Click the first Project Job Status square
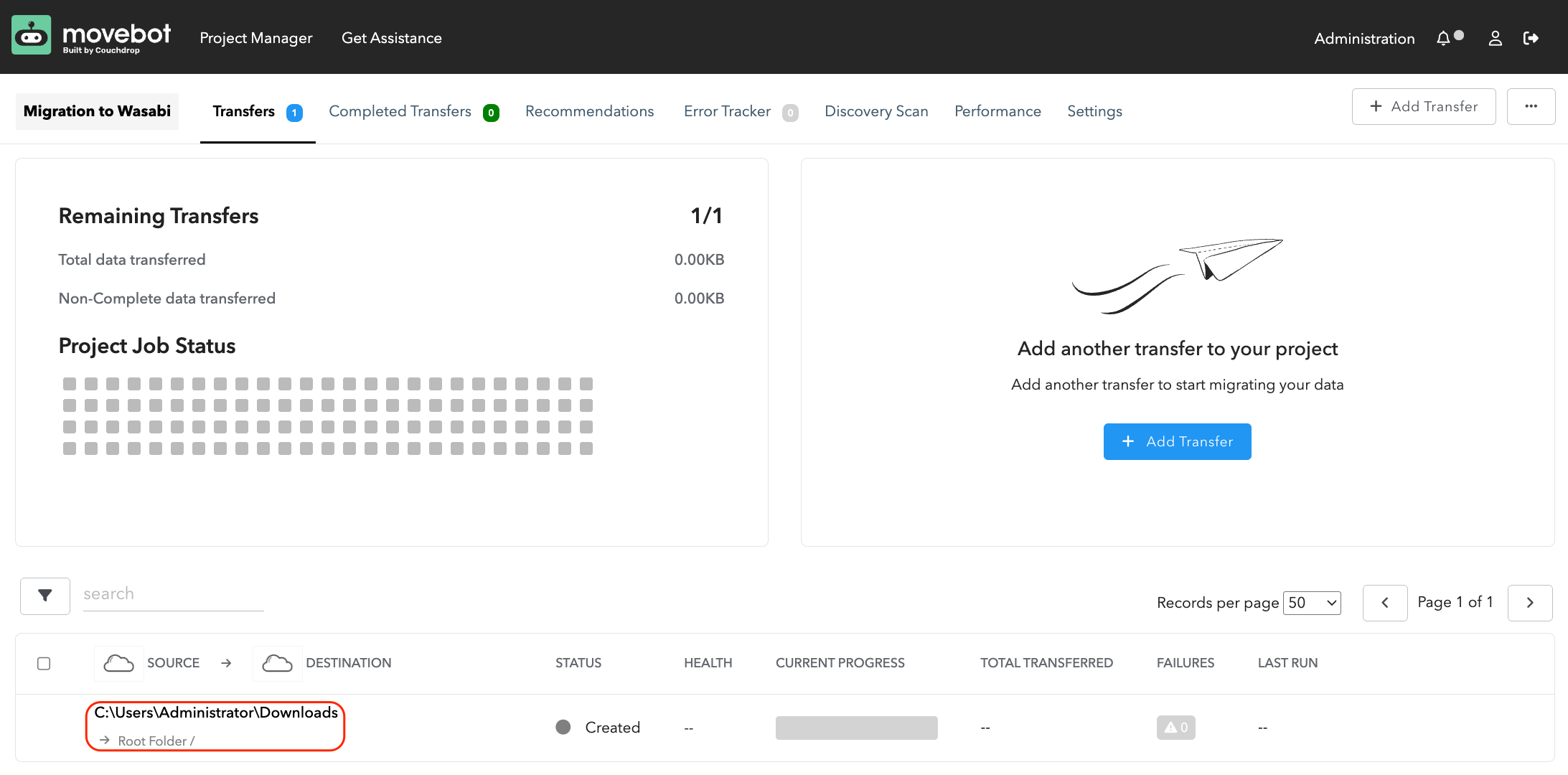The height and width of the screenshot is (775, 1568). [70, 384]
